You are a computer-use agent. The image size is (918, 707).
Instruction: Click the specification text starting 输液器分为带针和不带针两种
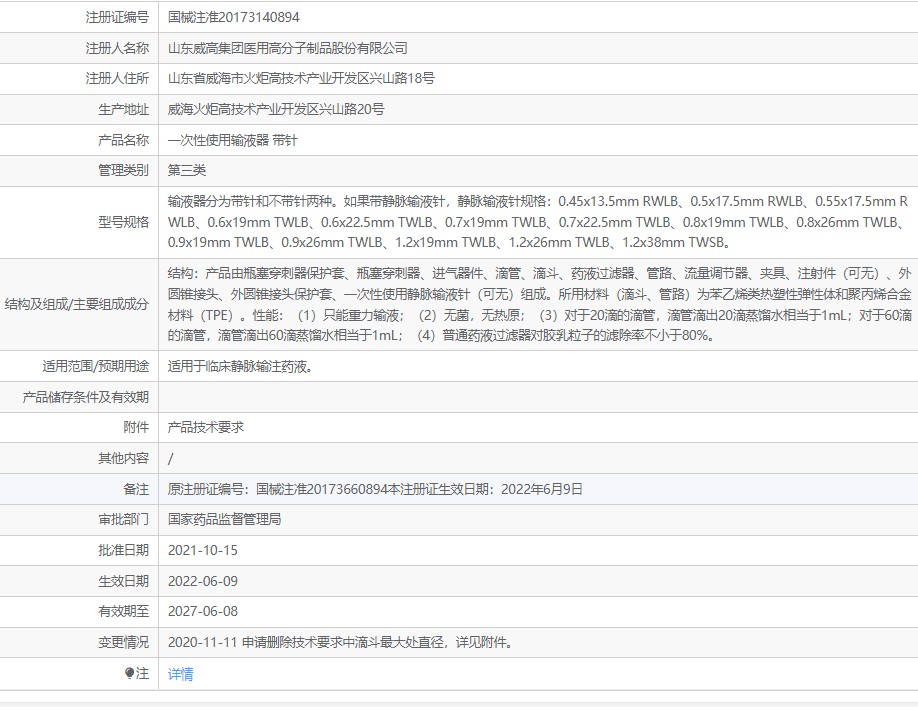pyautogui.click(x=537, y=222)
